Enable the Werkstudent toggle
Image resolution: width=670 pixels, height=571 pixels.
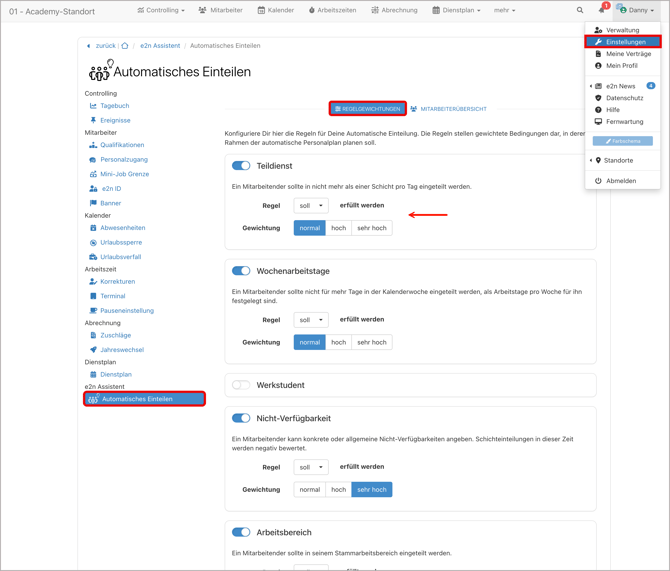point(241,385)
